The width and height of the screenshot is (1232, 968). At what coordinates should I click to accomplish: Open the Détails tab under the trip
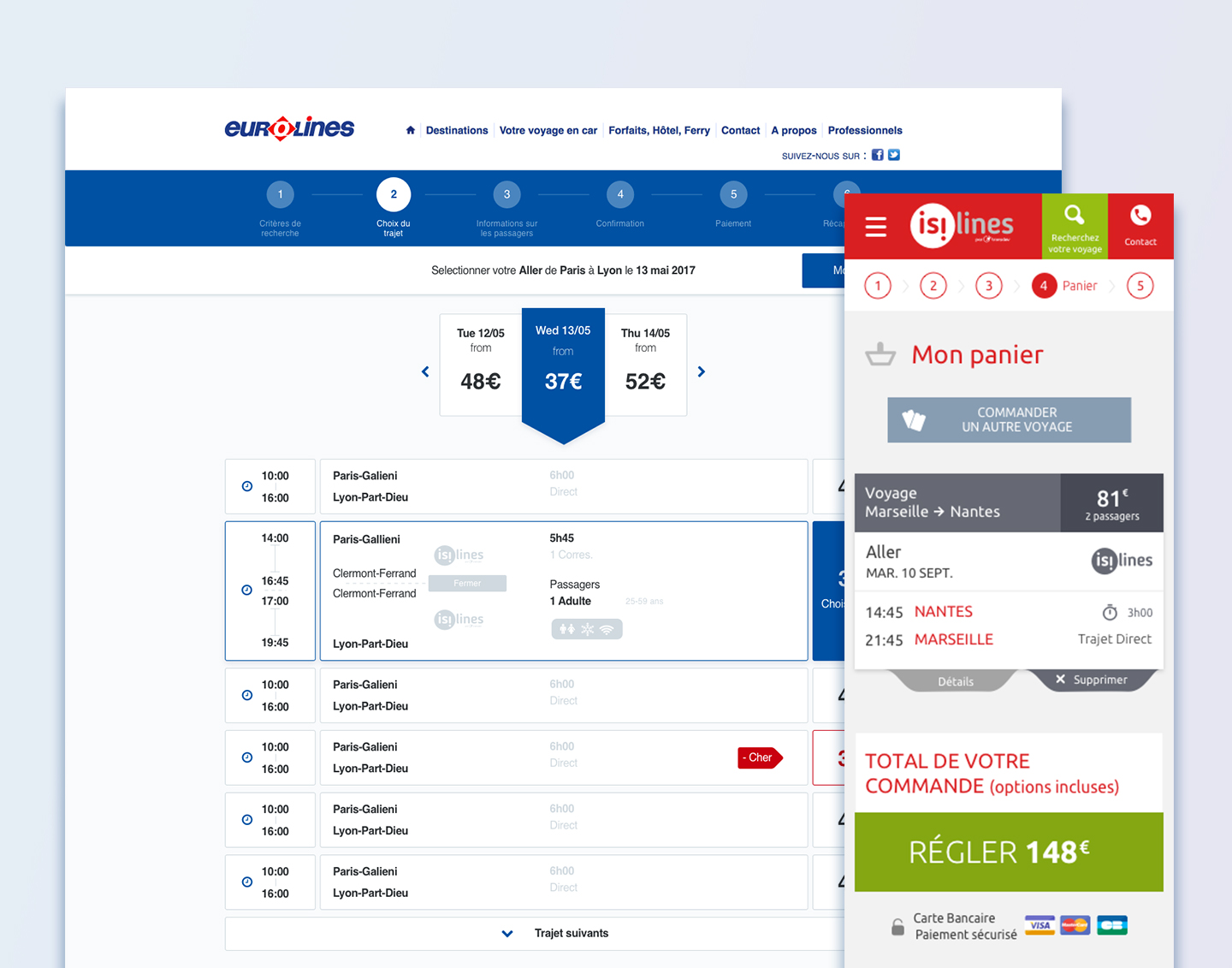point(955,681)
